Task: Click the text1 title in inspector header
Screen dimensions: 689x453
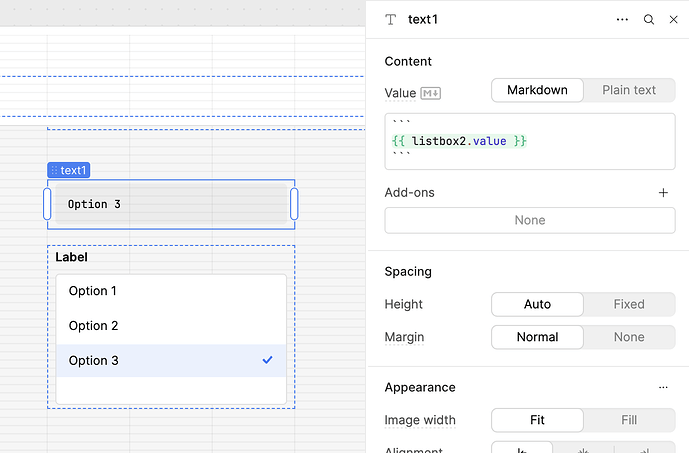Action: (x=423, y=19)
